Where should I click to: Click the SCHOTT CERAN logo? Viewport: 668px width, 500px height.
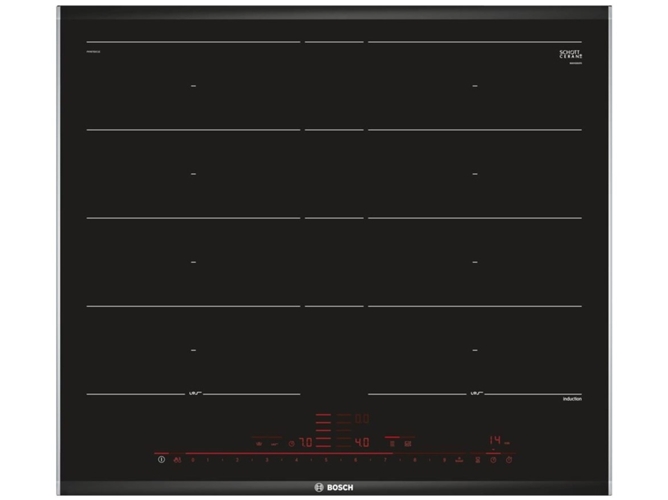point(570,54)
